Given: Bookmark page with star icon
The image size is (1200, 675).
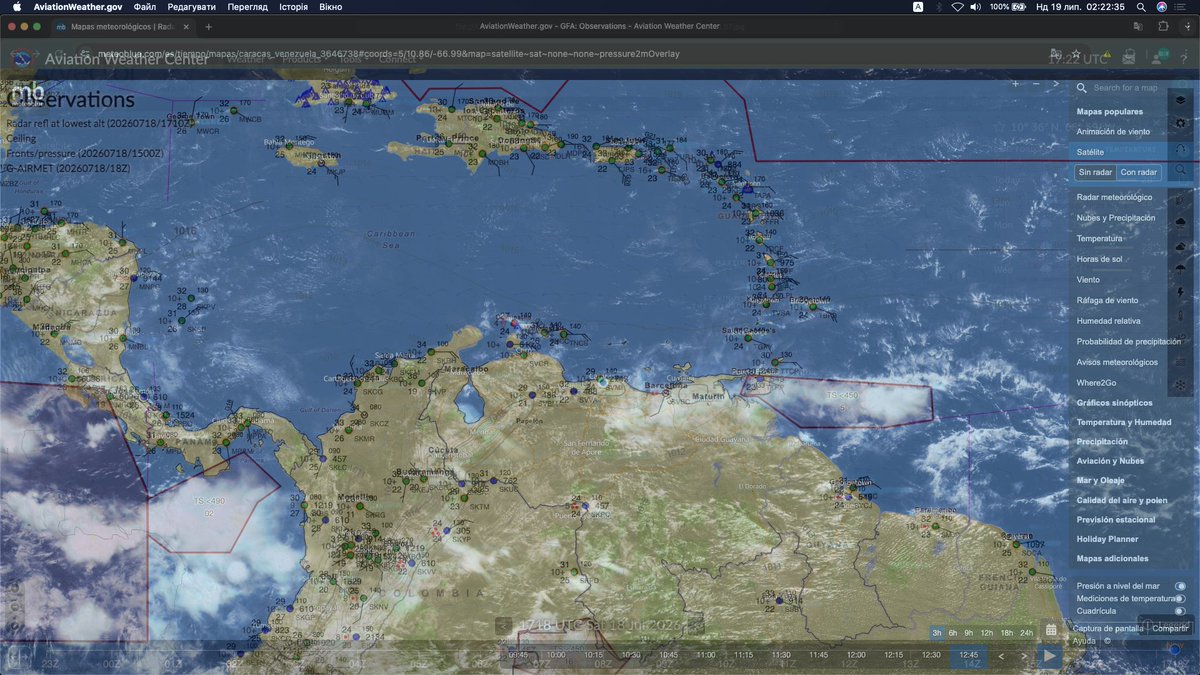Looking at the screenshot, I should tap(1075, 54).
